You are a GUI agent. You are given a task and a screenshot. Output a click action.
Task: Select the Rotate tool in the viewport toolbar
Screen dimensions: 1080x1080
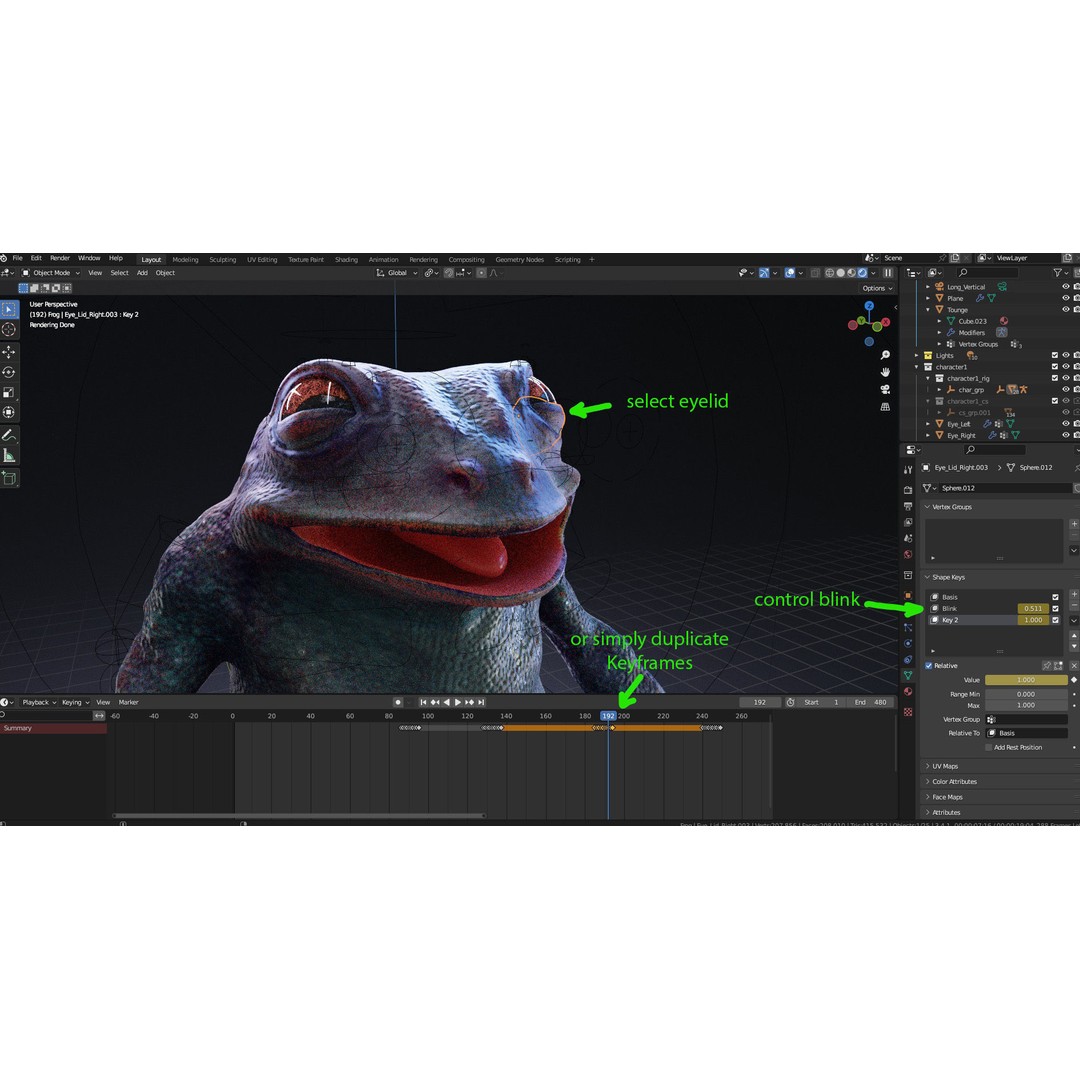click(9, 368)
